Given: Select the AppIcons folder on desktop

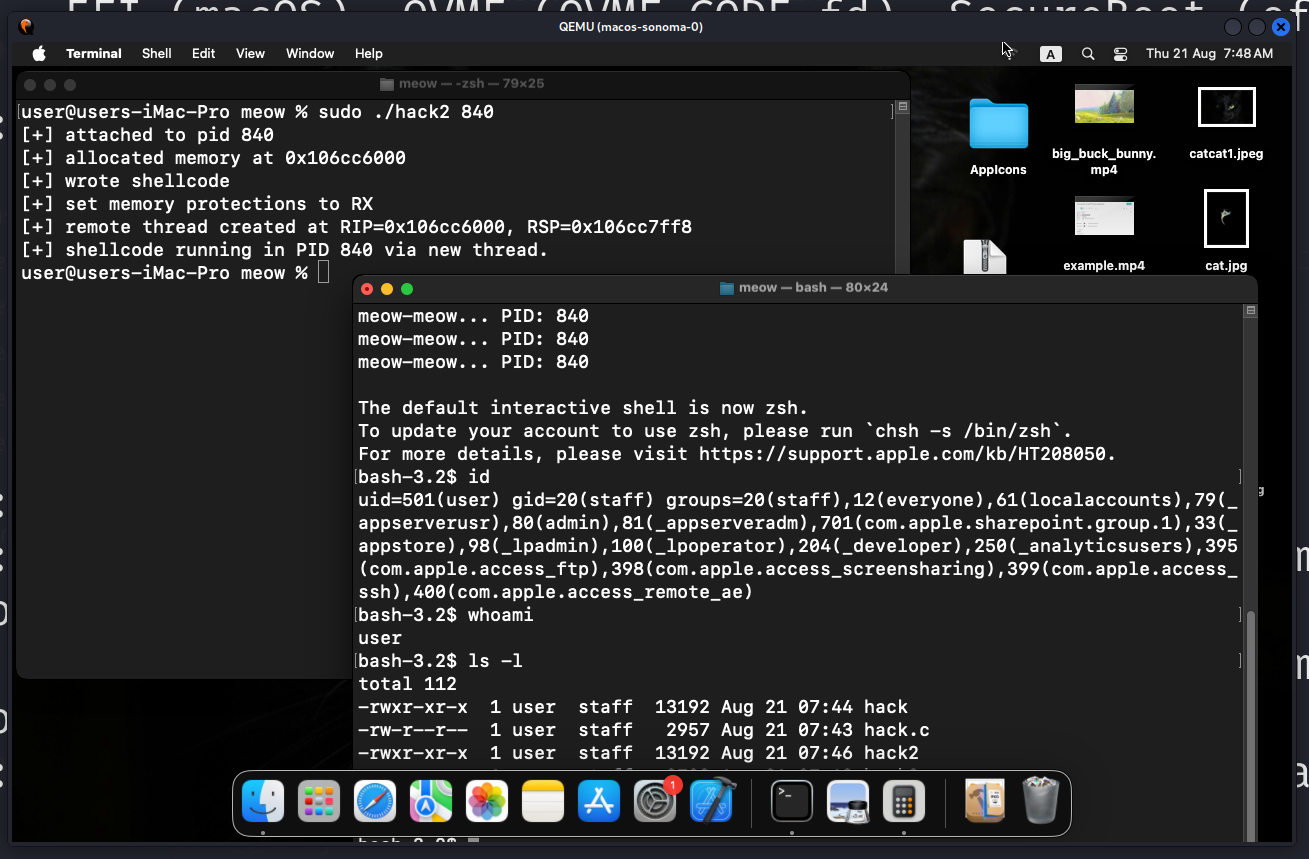Looking at the screenshot, I should [x=998, y=137].
